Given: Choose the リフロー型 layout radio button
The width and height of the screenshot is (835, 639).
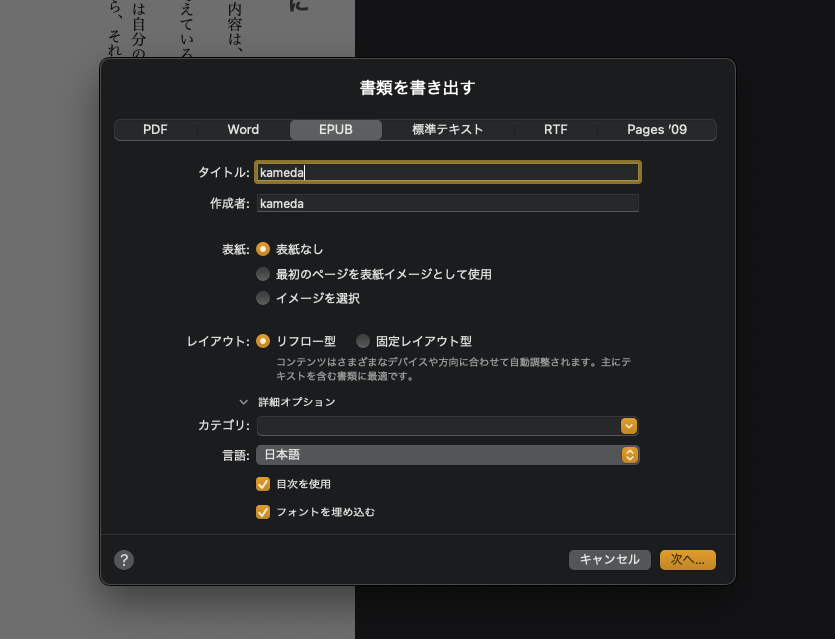Looking at the screenshot, I should 263,341.
